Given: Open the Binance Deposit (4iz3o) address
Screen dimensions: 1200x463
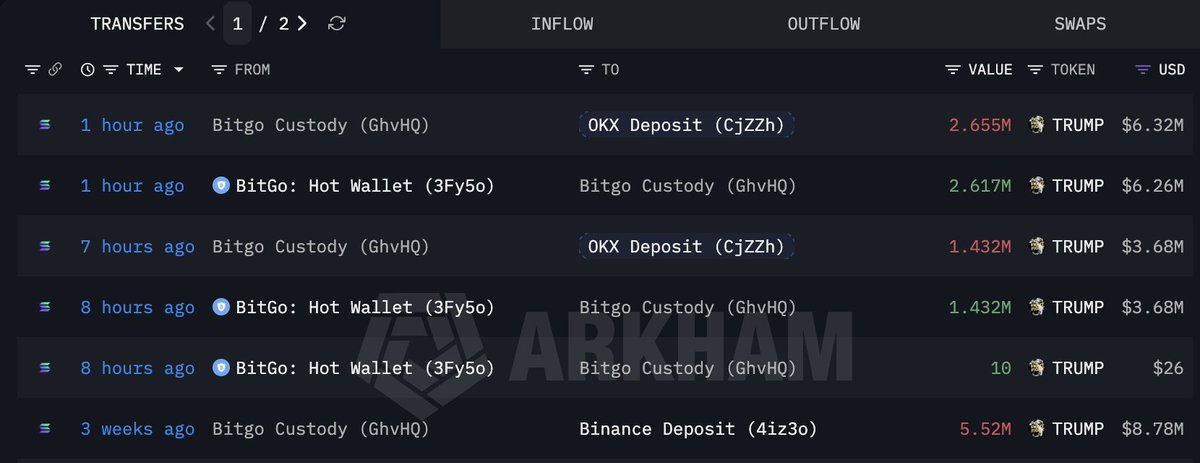Looking at the screenshot, I should [698, 429].
